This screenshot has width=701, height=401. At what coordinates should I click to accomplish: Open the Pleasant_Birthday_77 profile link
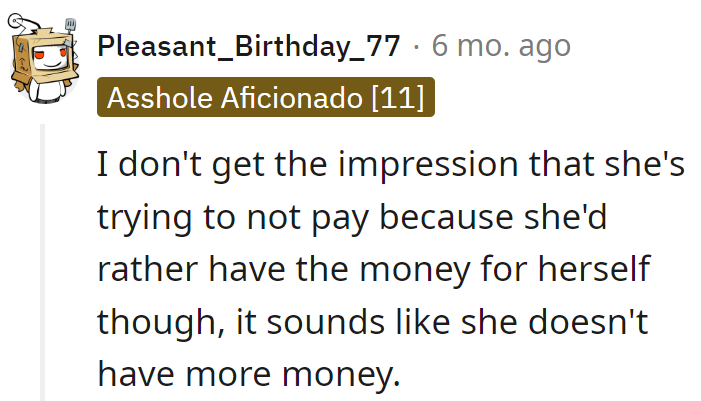coord(249,46)
